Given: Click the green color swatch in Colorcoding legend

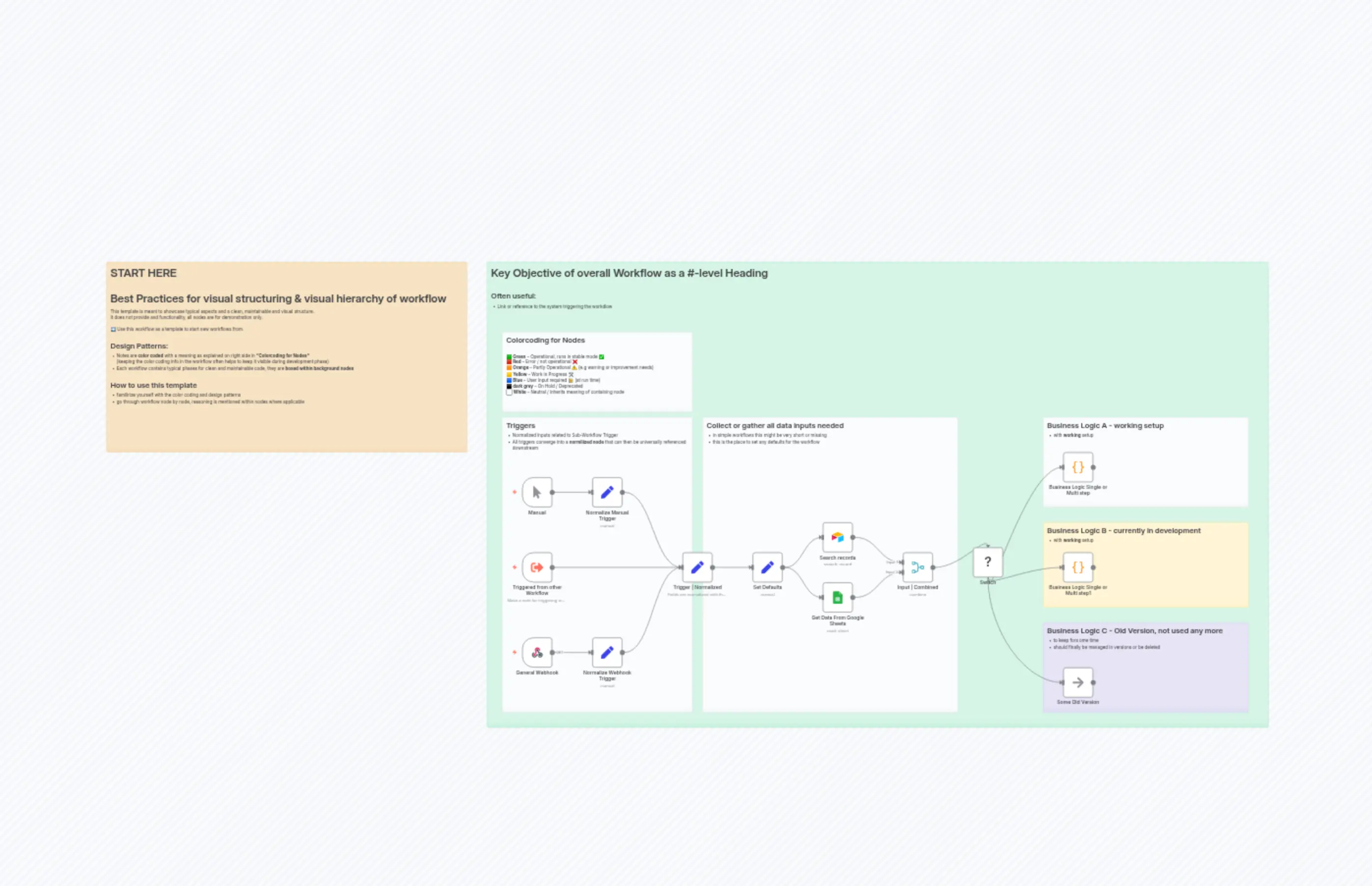Looking at the screenshot, I should (x=509, y=356).
